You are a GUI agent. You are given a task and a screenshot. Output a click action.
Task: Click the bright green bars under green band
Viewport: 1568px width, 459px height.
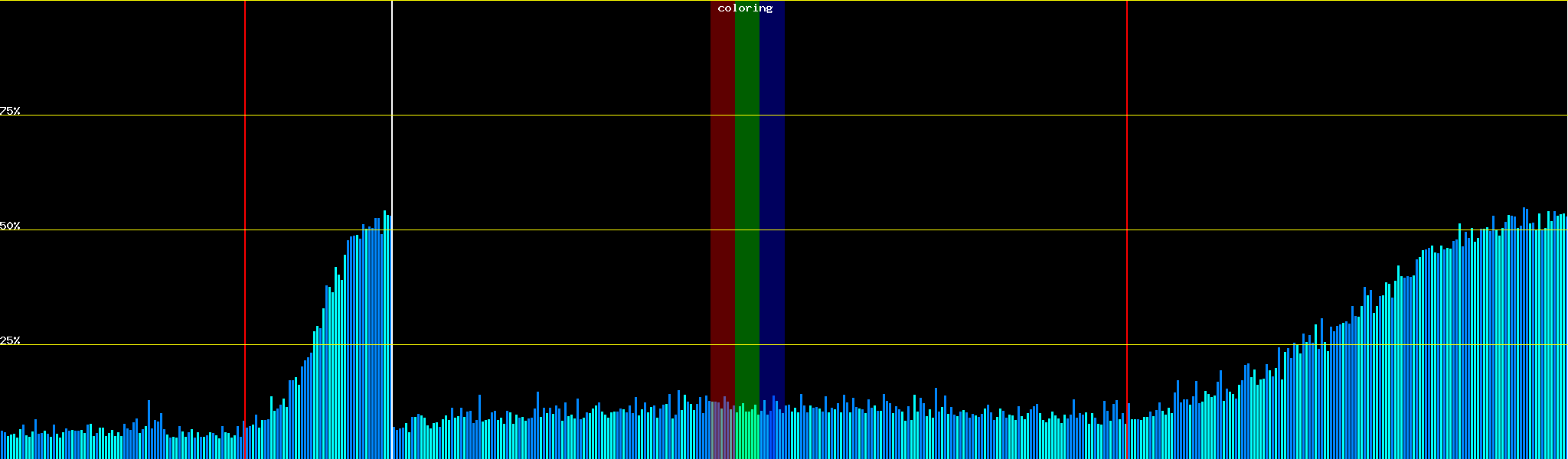pyautogui.click(x=746, y=436)
